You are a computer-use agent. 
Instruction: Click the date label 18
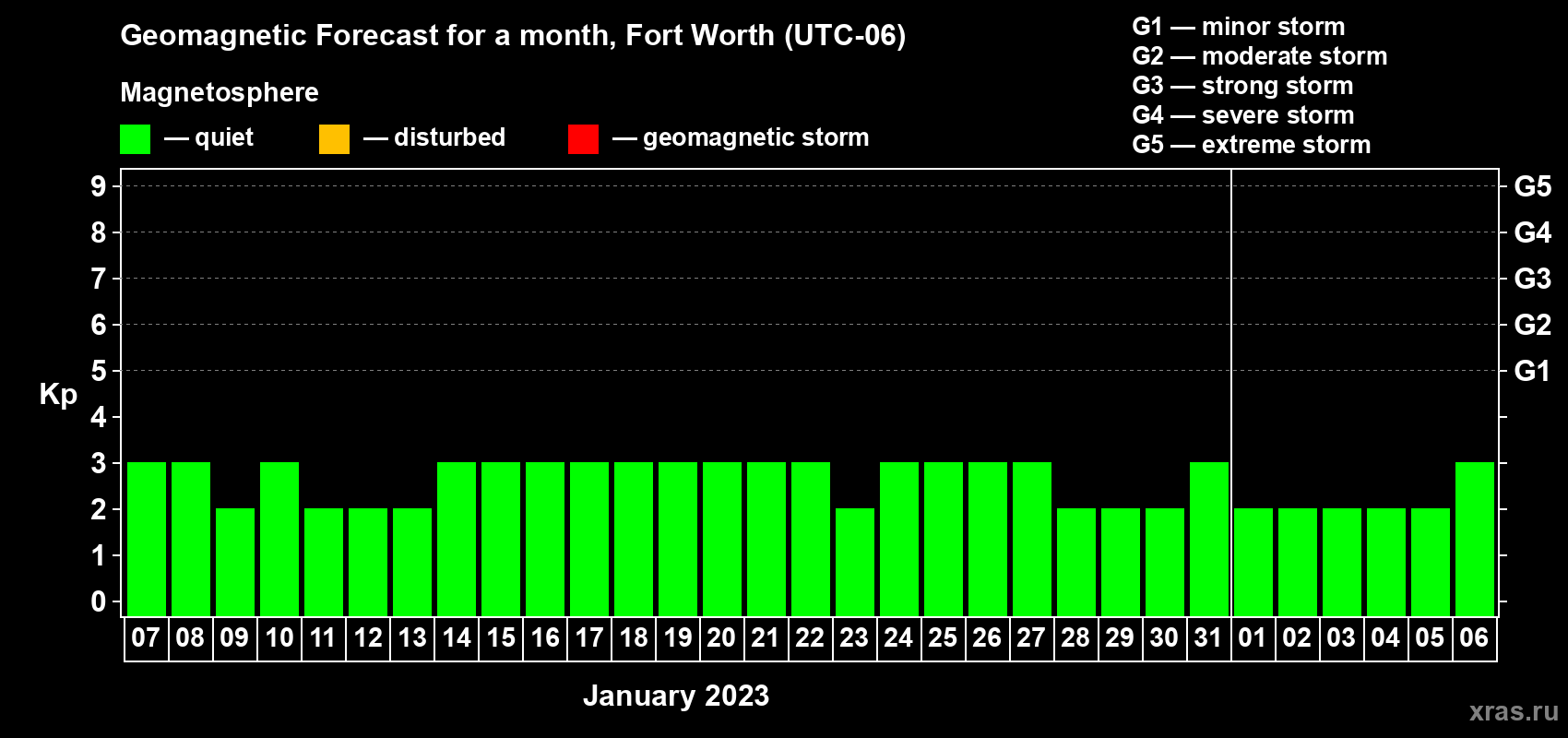point(633,638)
